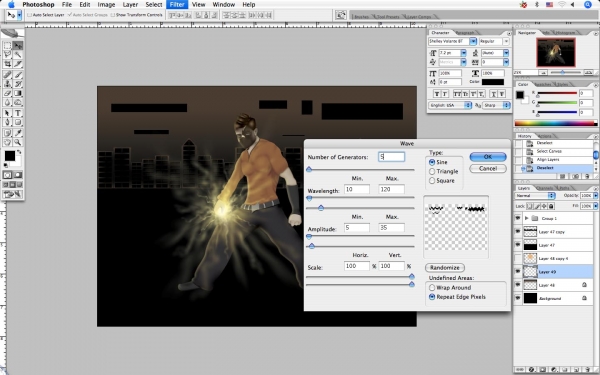Viewport: 600px width, 375px height.
Task: Expand the Group 1 layer folder
Action: click(527, 218)
